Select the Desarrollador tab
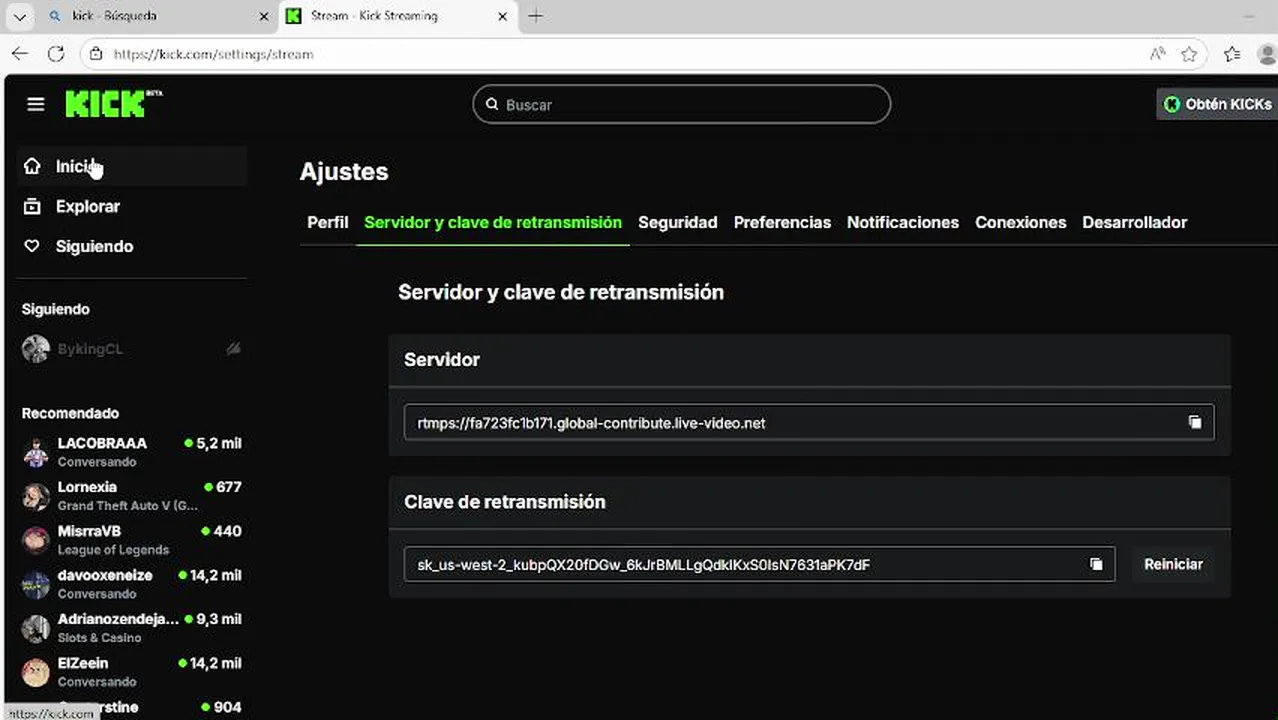Viewport: 1278px width, 720px height. click(1134, 222)
